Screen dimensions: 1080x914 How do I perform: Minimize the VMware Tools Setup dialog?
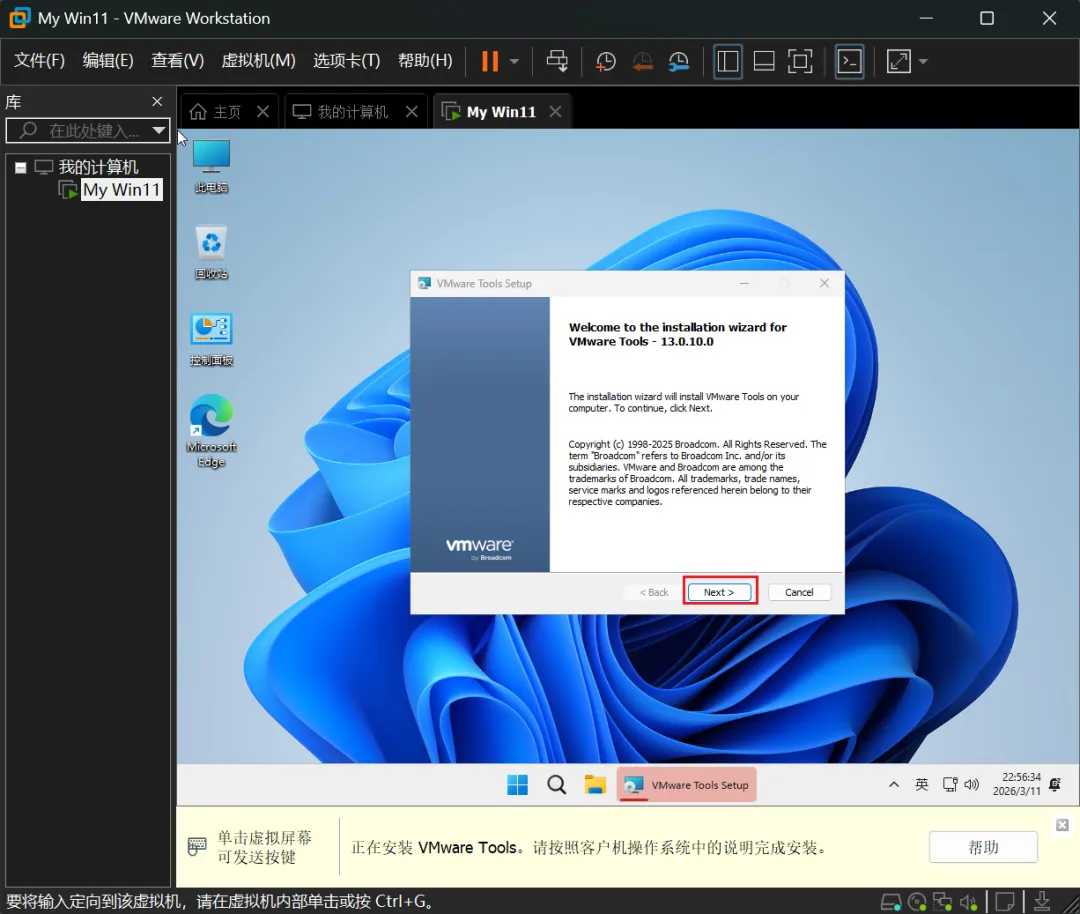[x=744, y=283]
